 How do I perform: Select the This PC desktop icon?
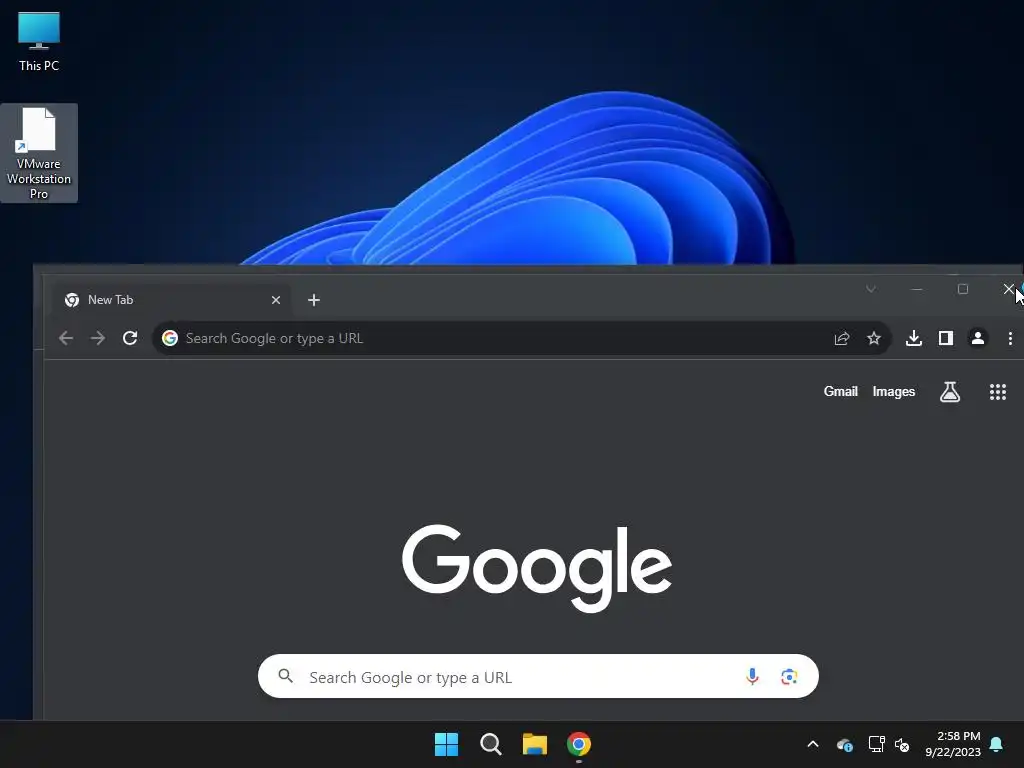click(x=39, y=42)
